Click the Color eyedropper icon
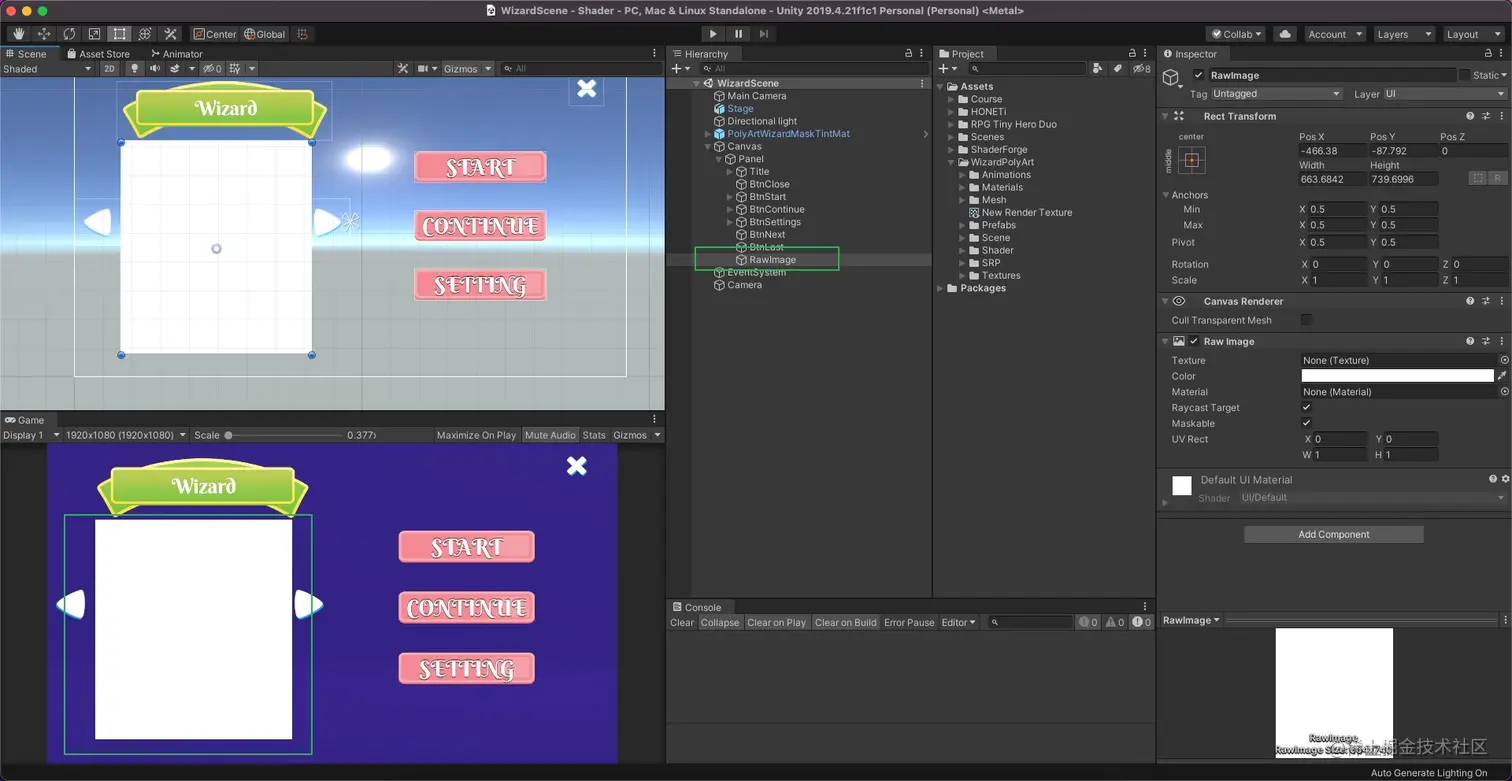1512x781 pixels. (1502, 376)
